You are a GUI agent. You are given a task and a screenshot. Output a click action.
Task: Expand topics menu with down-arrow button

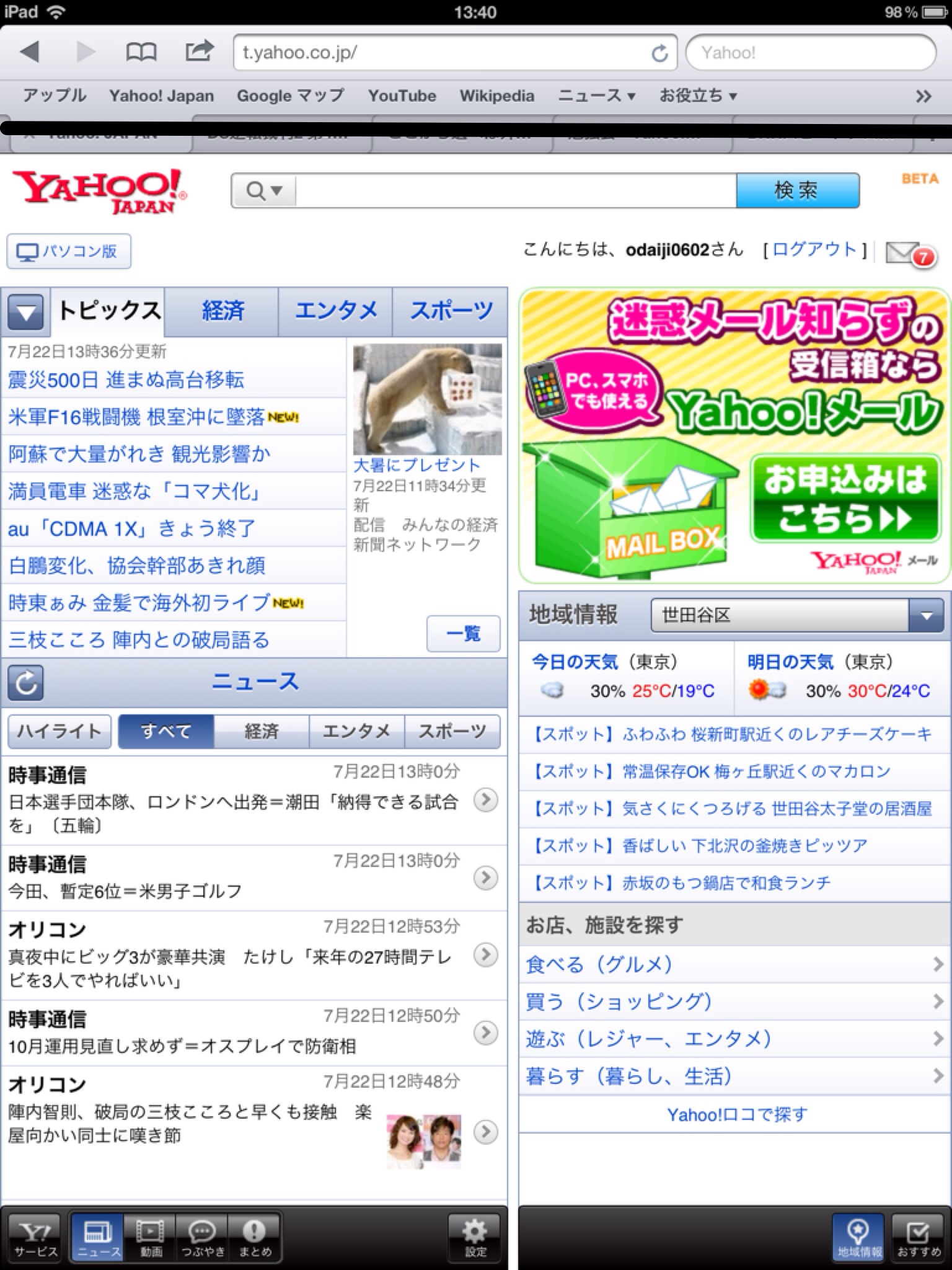click(25, 312)
